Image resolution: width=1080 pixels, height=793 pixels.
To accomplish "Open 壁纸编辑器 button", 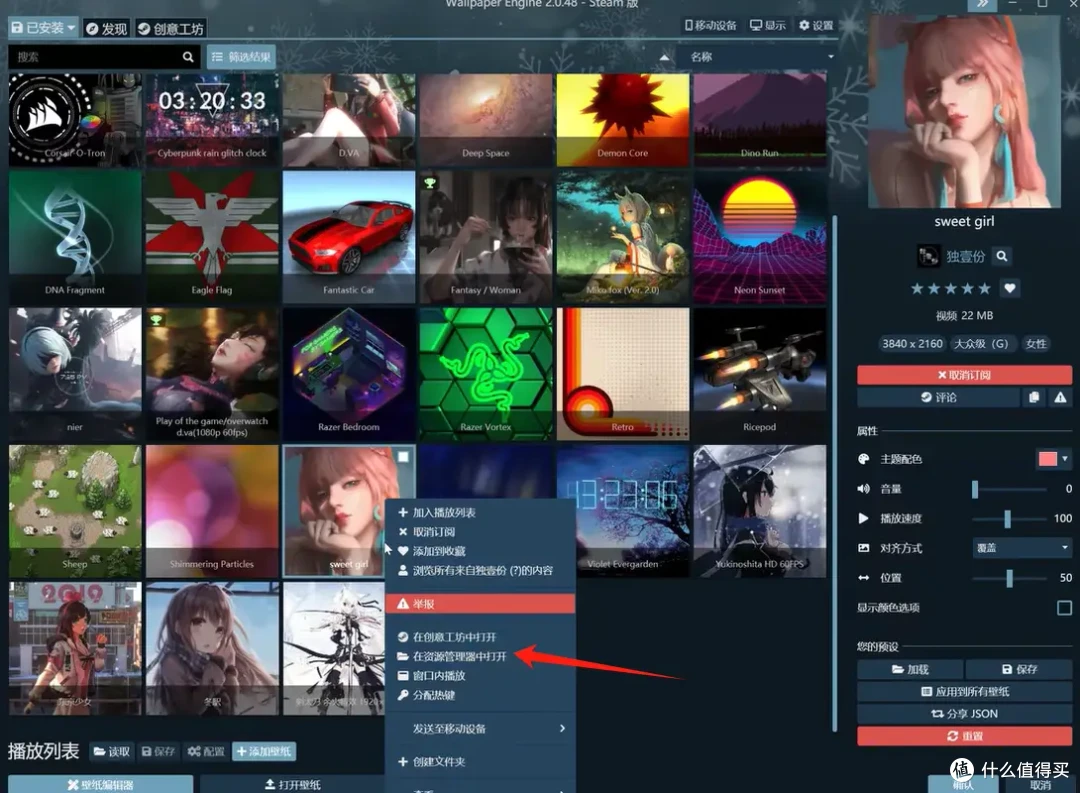I will click(x=101, y=784).
